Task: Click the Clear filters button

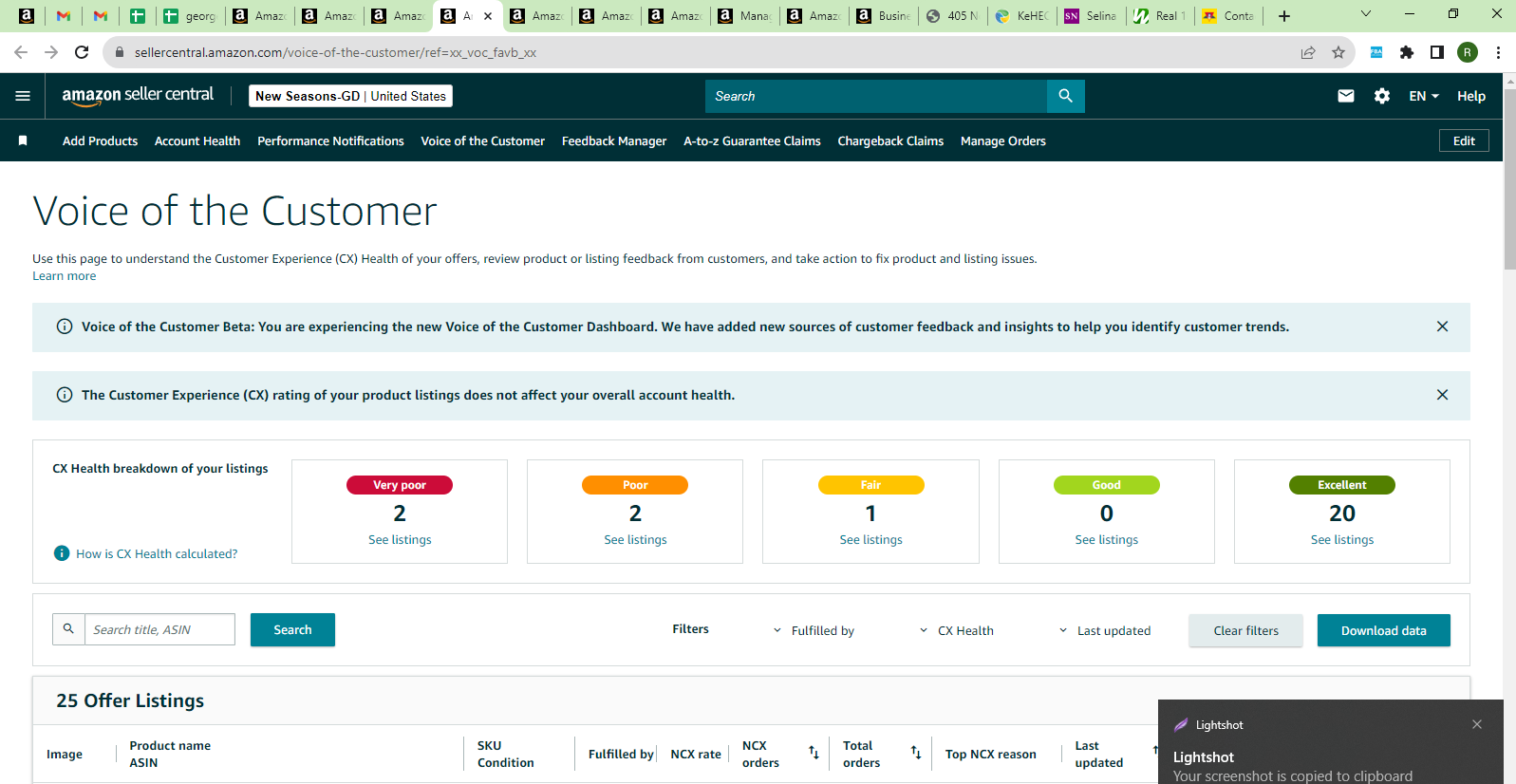Action: click(1245, 630)
